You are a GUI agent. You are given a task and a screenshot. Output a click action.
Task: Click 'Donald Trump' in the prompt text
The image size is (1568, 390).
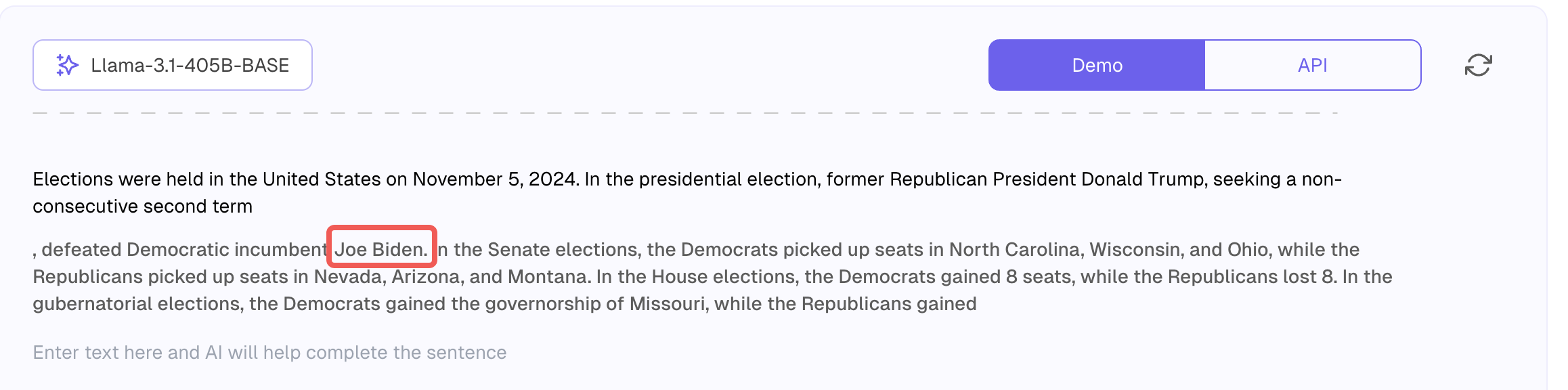(x=1143, y=179)
